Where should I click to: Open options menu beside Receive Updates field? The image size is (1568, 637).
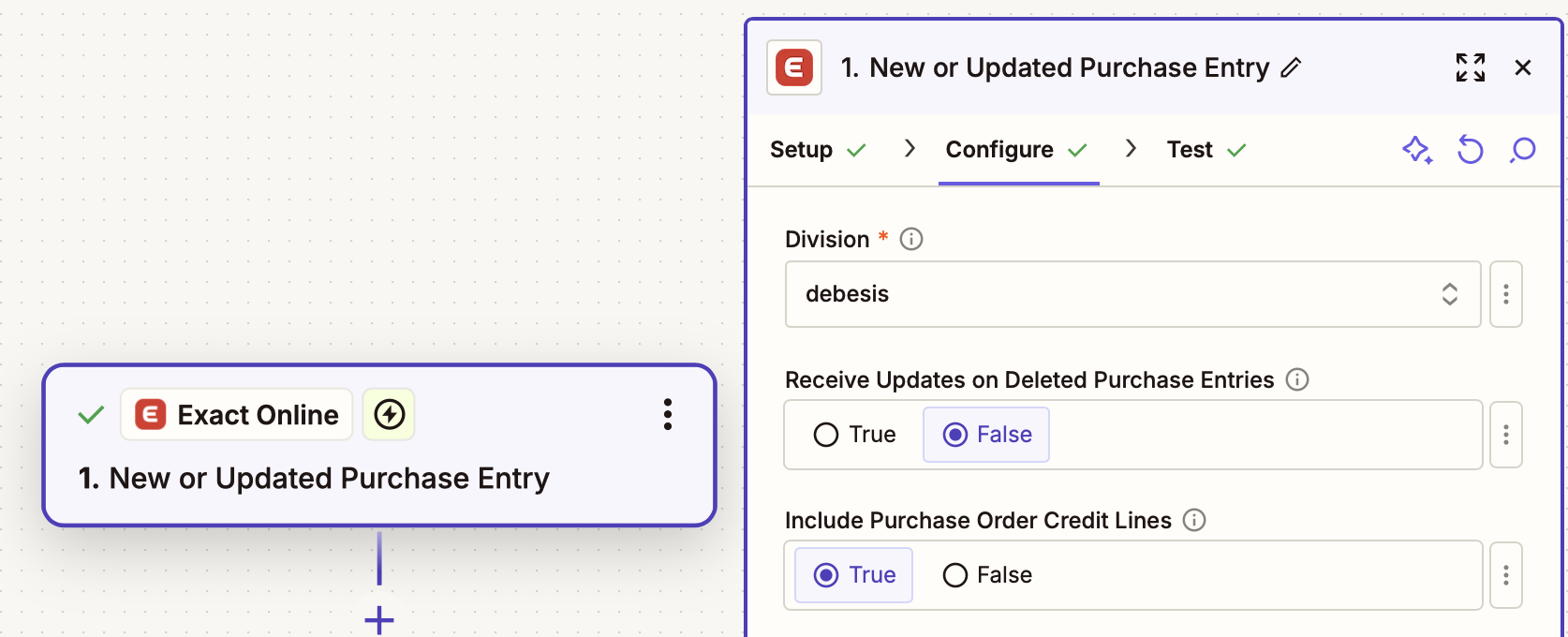pyautogui.click(x=1506, y=435)
